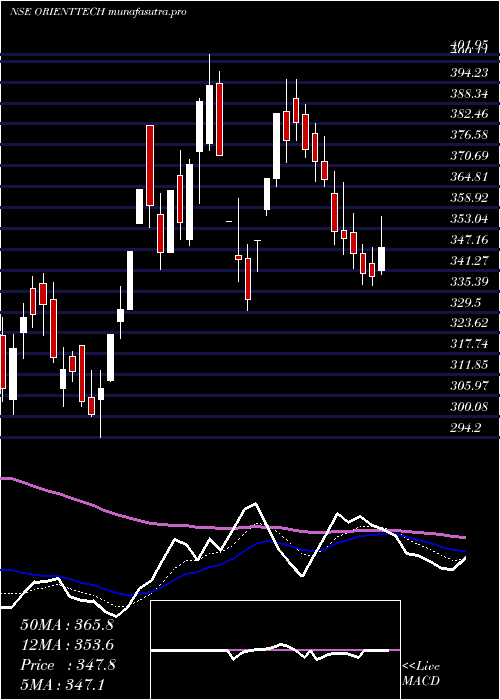Image resolution: width=500 pixels, height=700 pixels.
Task: Click the 305.97 price level label
Action: (469, 386)
